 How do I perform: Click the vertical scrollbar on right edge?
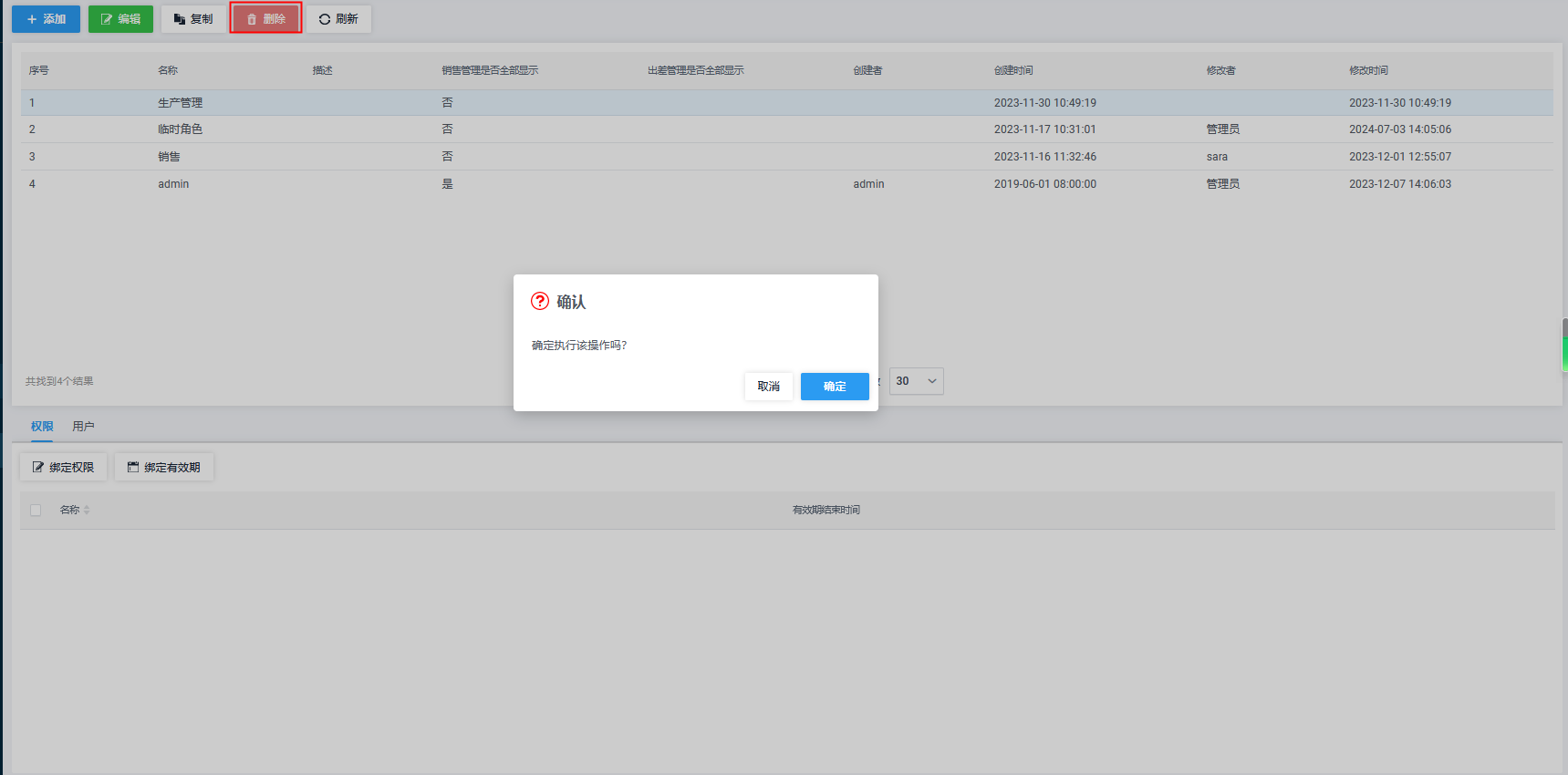click(1563, 345)
